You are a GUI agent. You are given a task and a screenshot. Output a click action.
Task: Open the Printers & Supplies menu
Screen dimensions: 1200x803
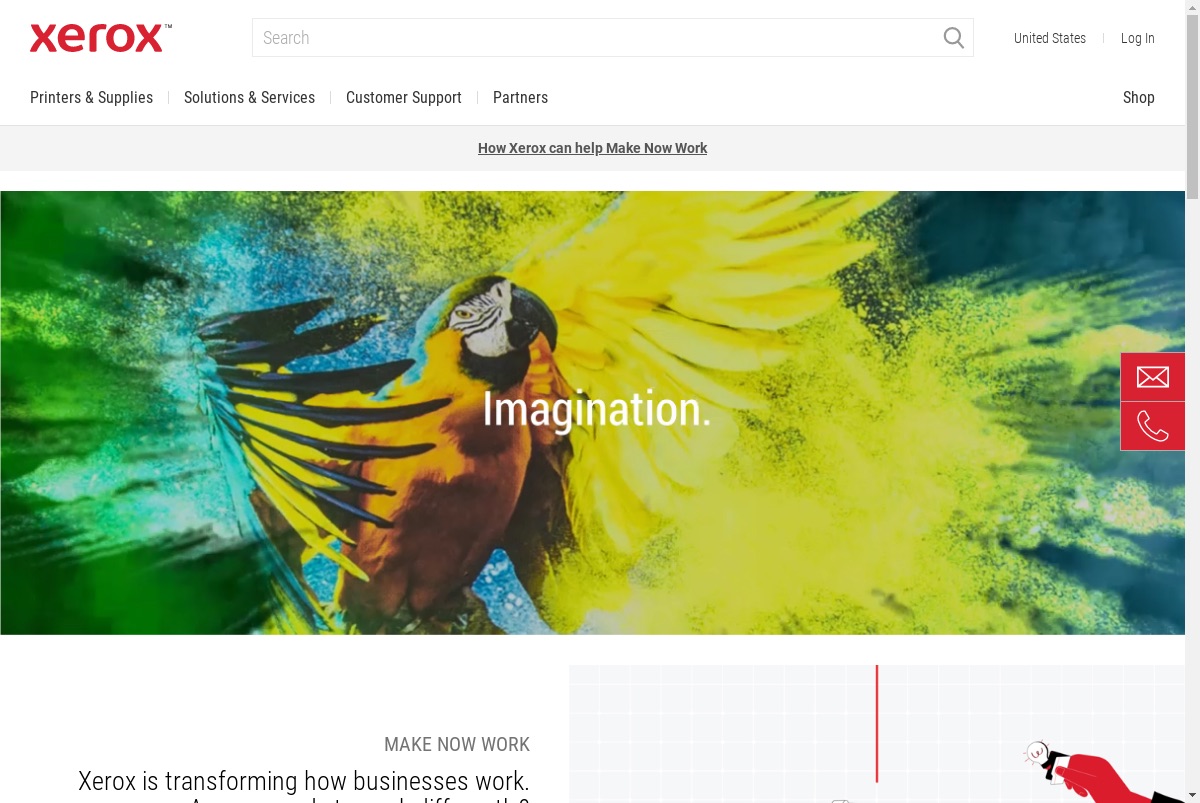pos(92,97)
